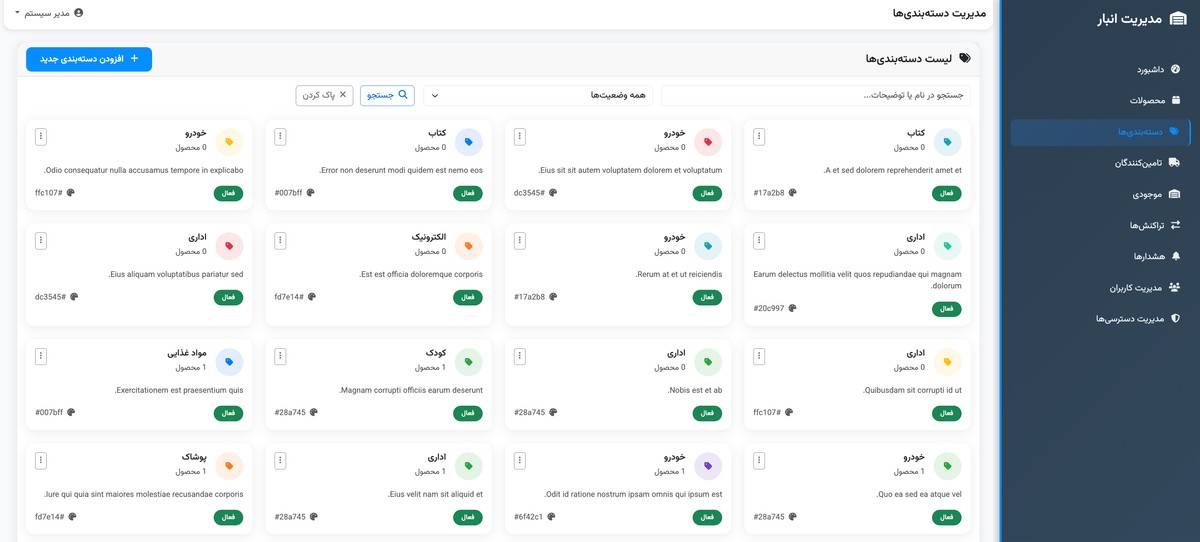Open three-dot menu on کودک card

[280, 355]
